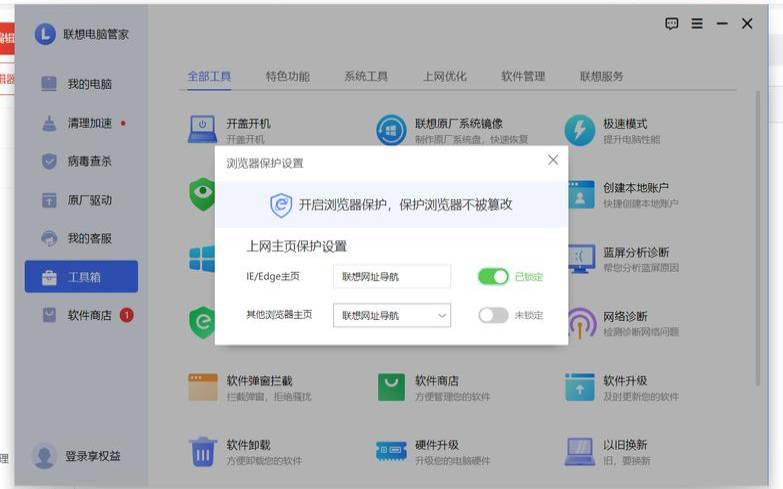Go to 清理加速 in sidebar
This screenshot has width=783, height=489.
[89, 123]
